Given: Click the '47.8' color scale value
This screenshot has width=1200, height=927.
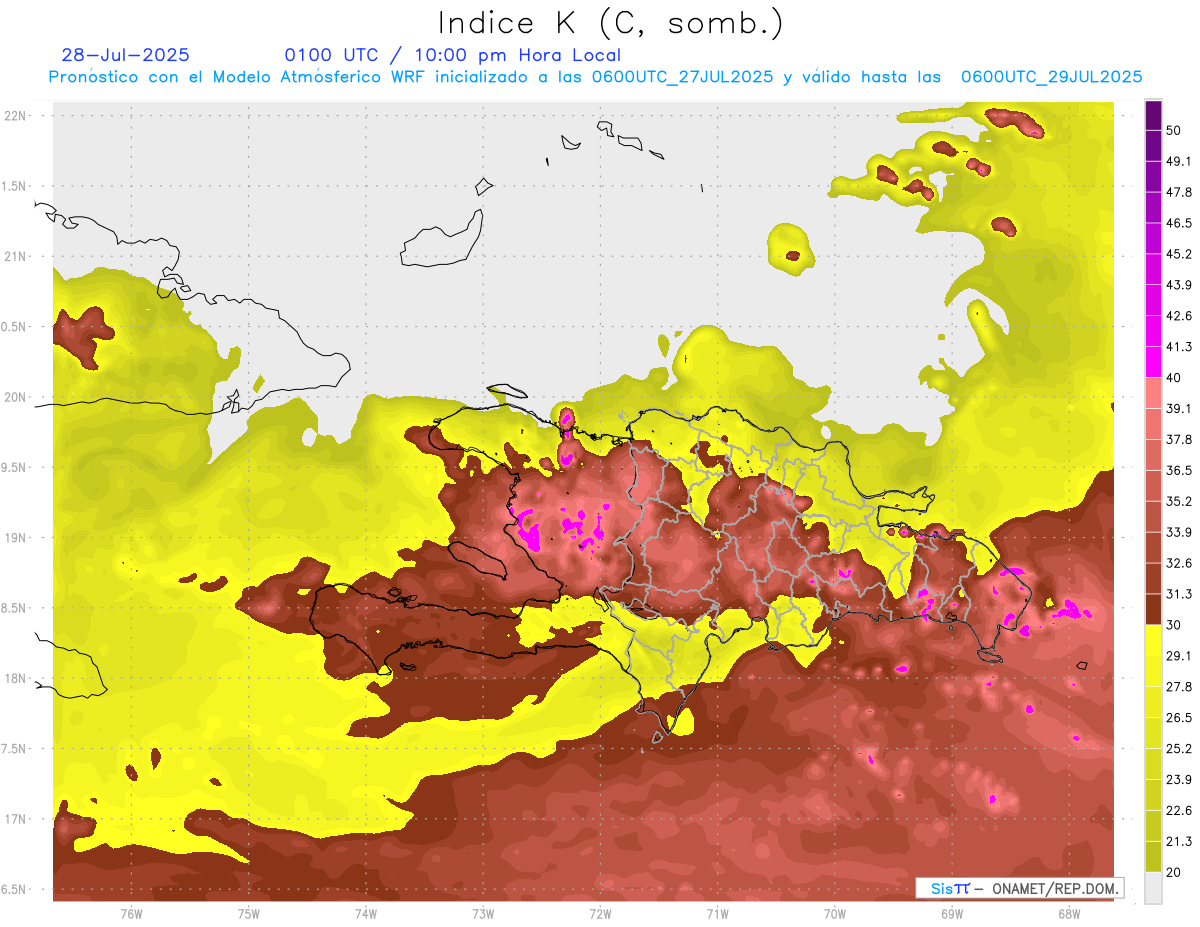Looking at the screenshot, I should tap(1178, 192).
